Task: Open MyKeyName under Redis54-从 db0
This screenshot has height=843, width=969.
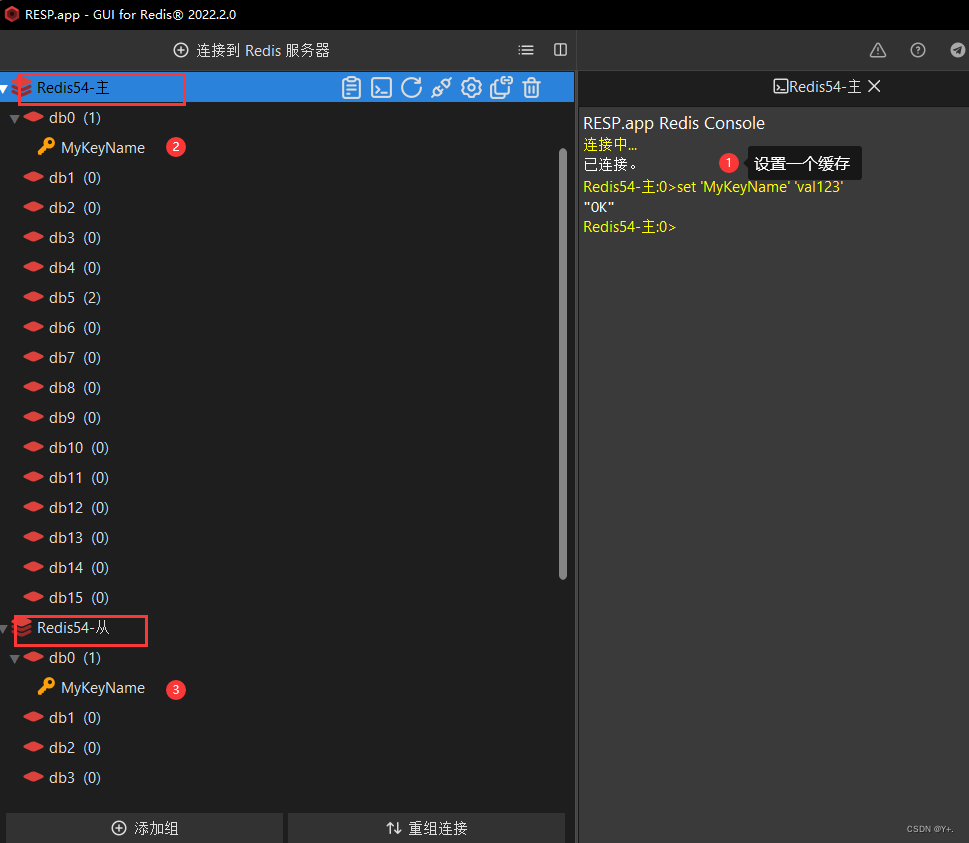Action: tap(103, 688)
